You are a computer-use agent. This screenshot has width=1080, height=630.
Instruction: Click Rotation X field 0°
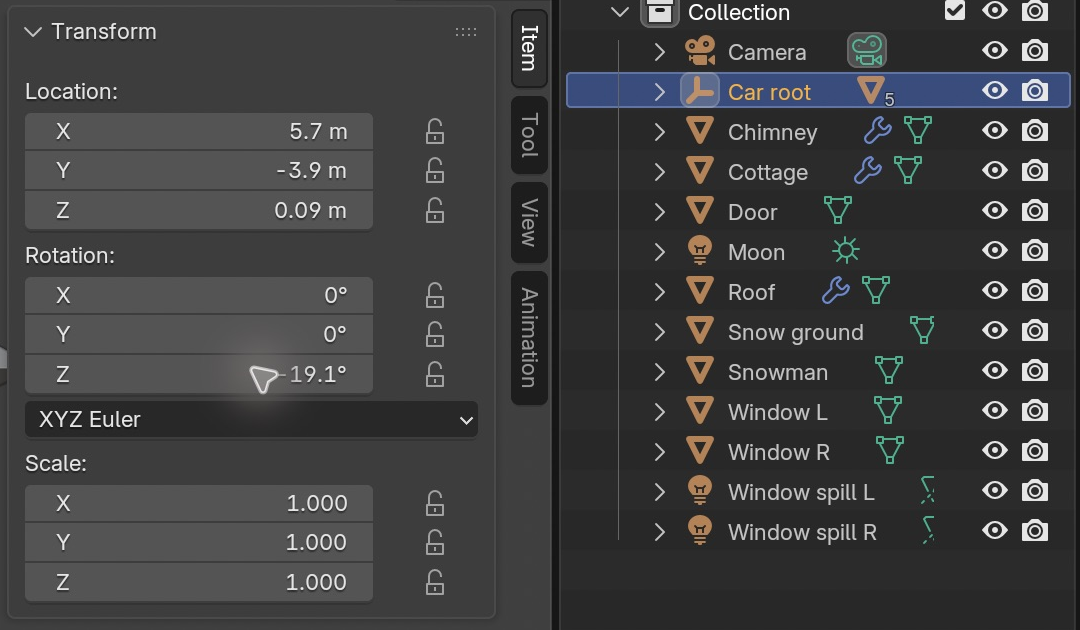coord(199,295)
